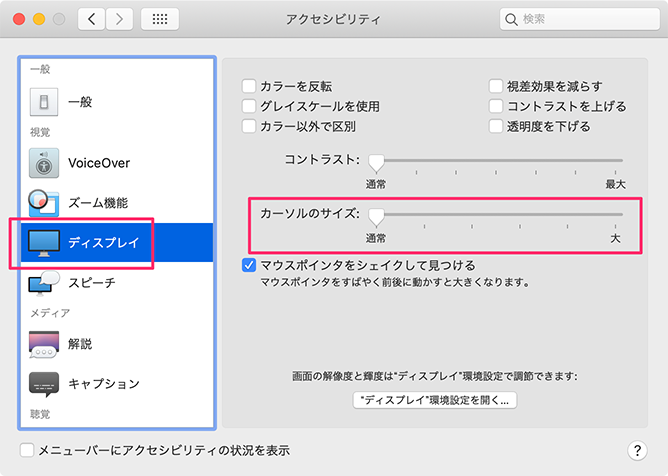Open help with the question mark button

637,450
